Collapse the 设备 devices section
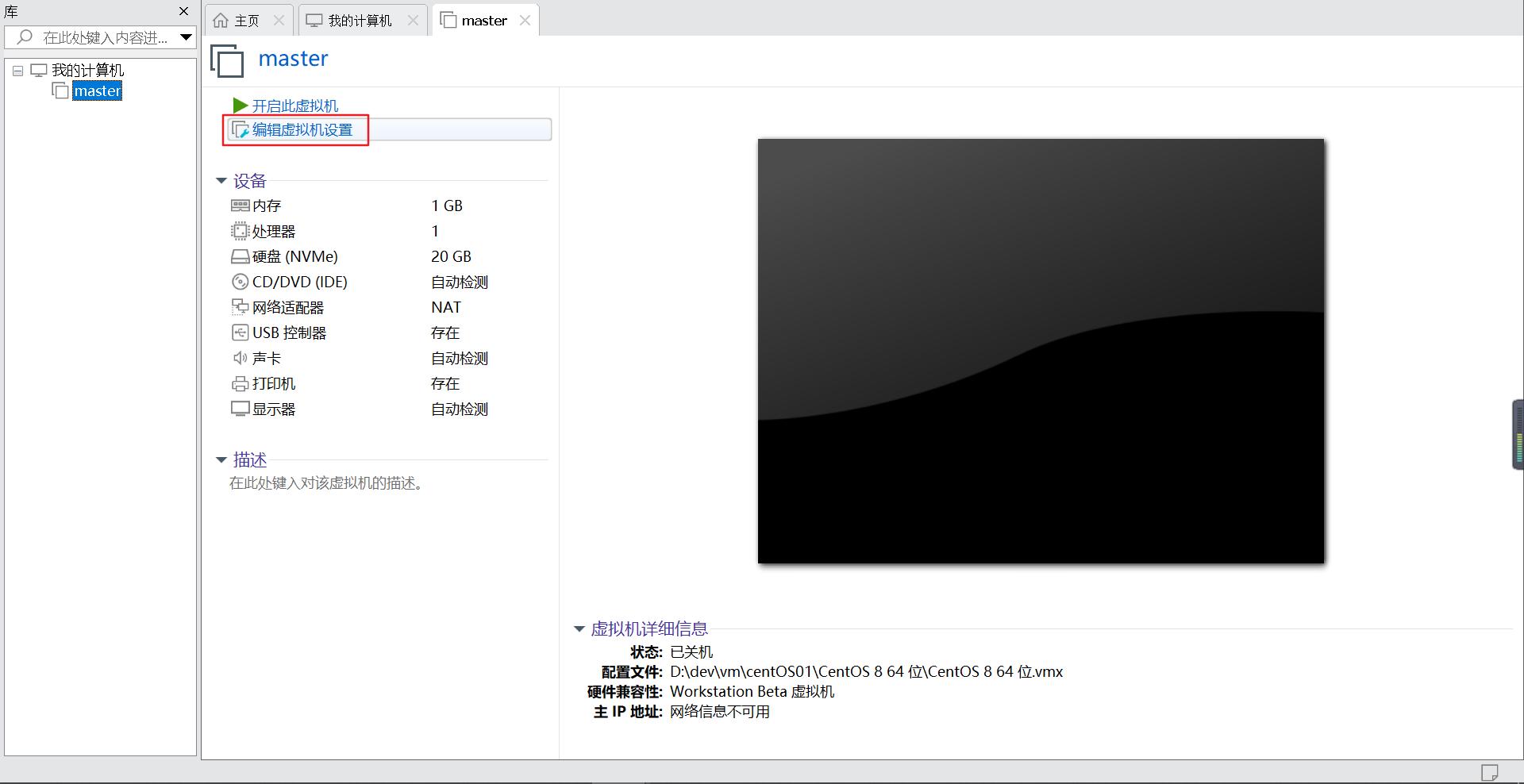The image size is (1524, 784). (222, 180)
